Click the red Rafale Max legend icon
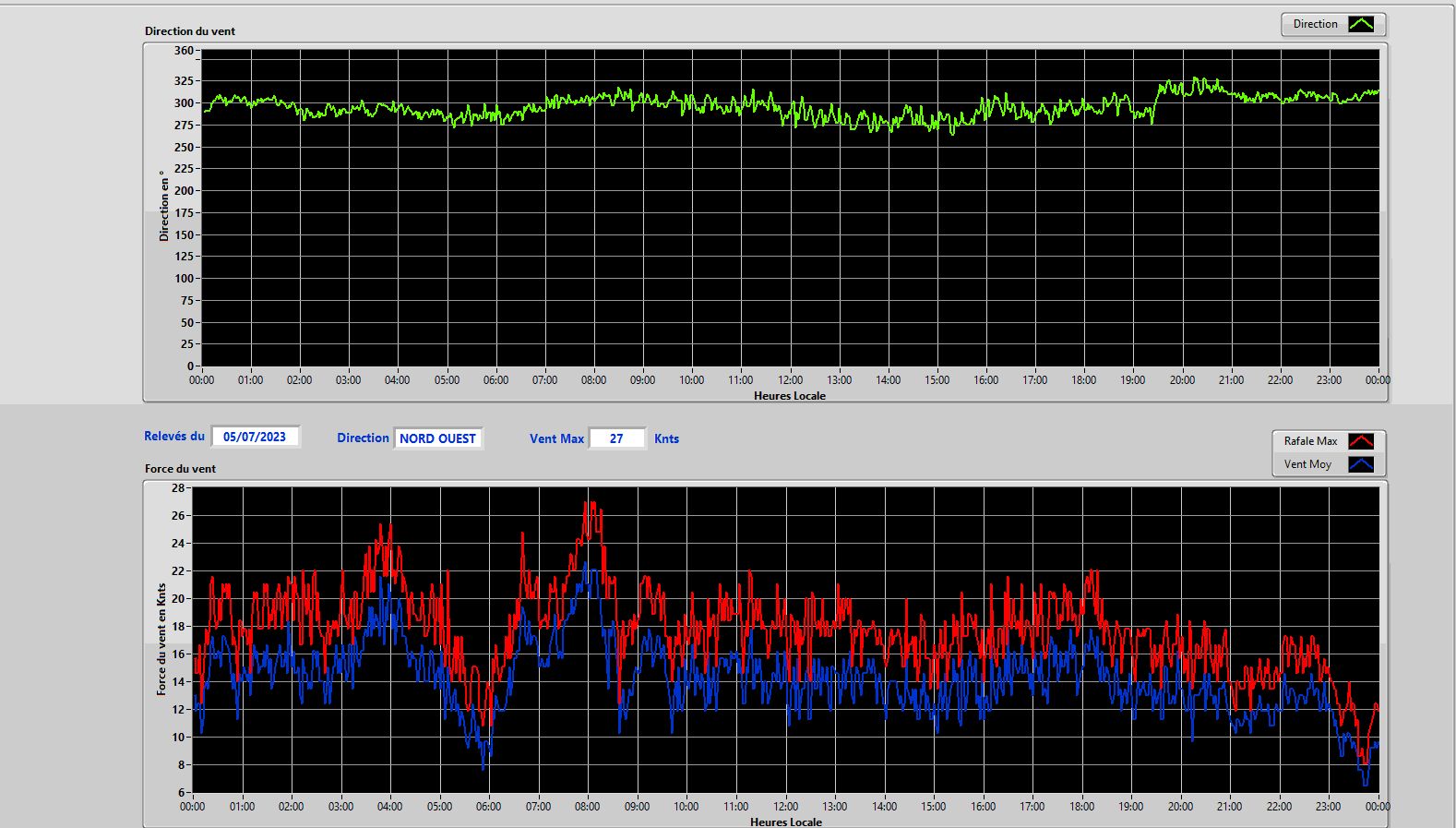 [1361, 441]
